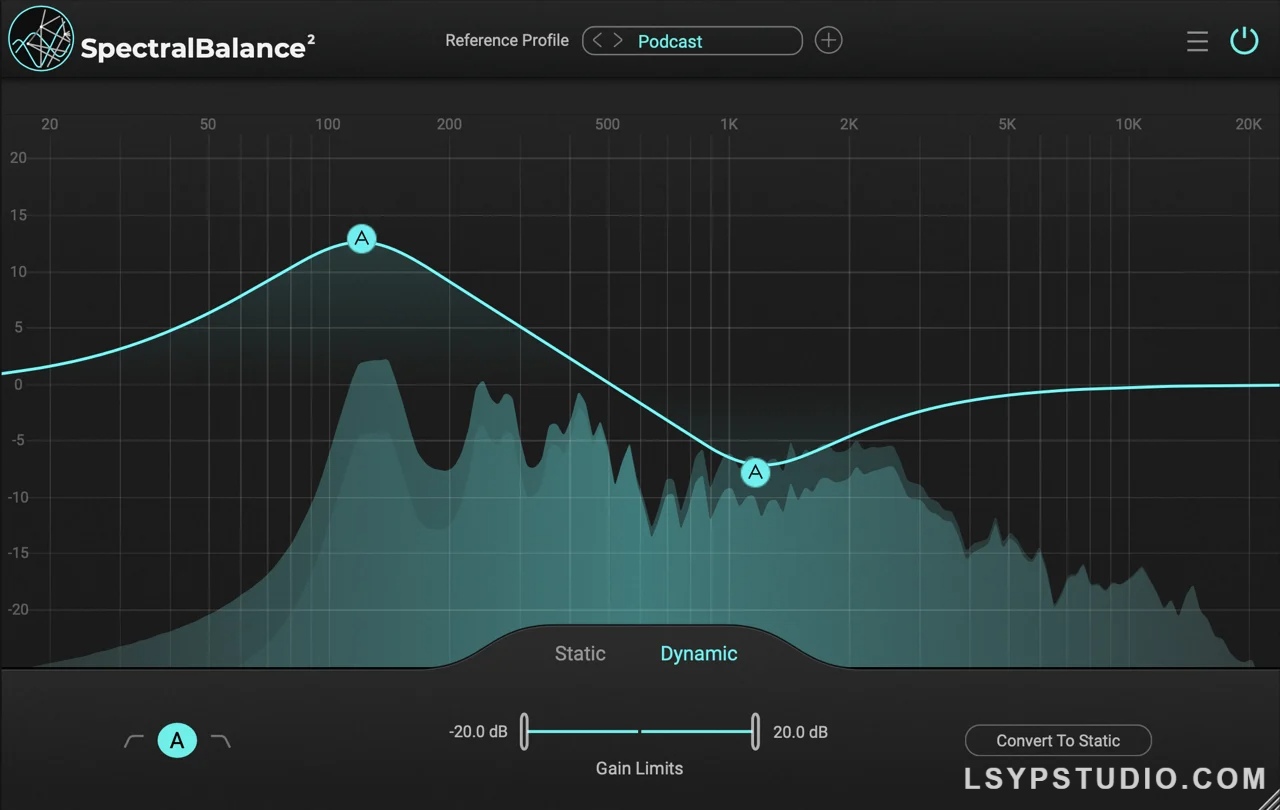Image resolution: width=1280 pixels, height=810 pixels.
Task: Click the A band button in the bottom panel
Action: 177,741
